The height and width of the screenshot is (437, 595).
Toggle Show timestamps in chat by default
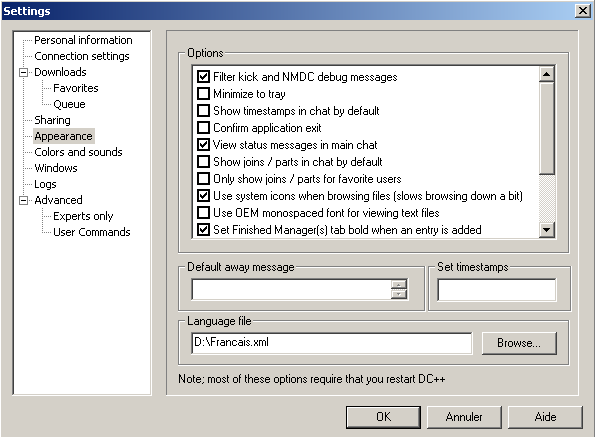pos(203,111)
